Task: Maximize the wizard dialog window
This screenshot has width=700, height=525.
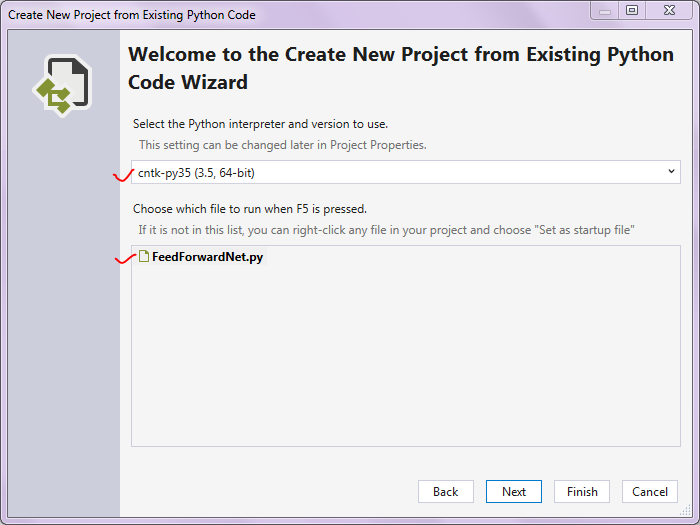Action: (x=632, y=11)
